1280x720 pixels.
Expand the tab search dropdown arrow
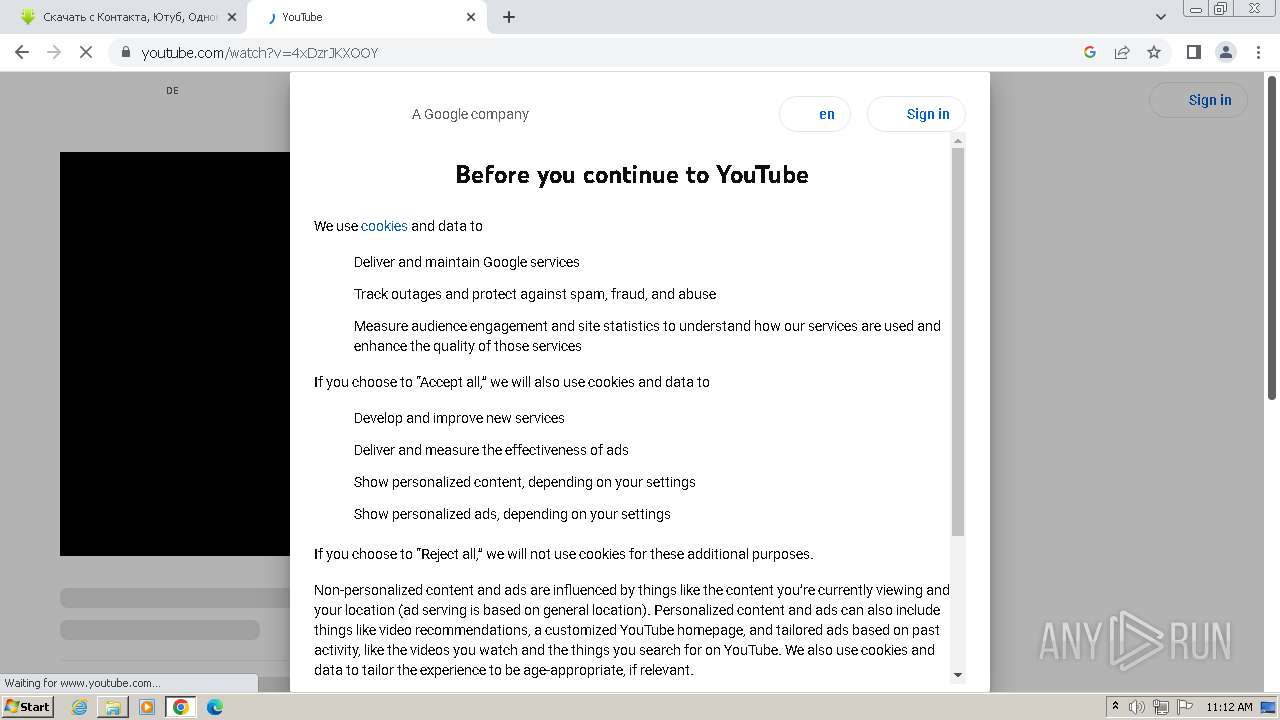(1160, 17)
